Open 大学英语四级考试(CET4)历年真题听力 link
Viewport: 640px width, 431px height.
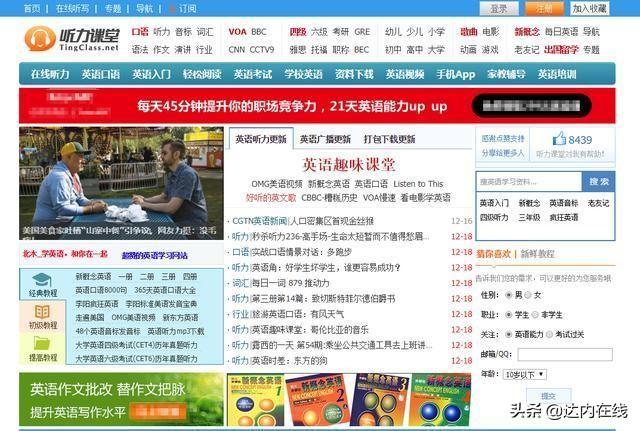pos(136,345)
